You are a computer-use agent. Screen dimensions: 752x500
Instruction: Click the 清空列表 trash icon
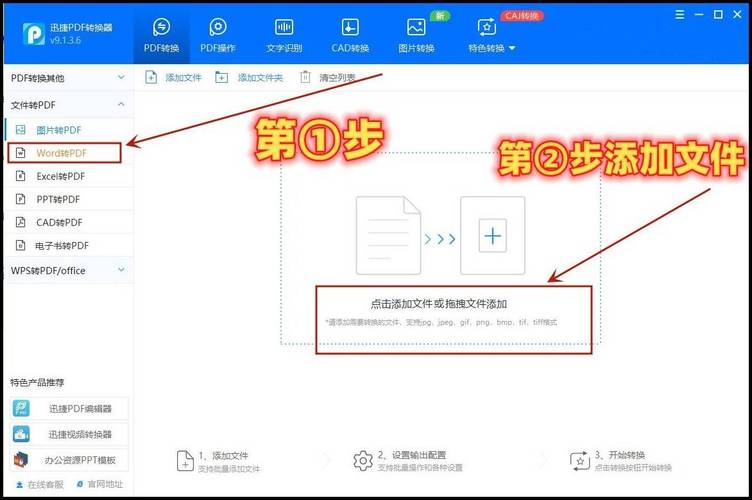point(305,77)
